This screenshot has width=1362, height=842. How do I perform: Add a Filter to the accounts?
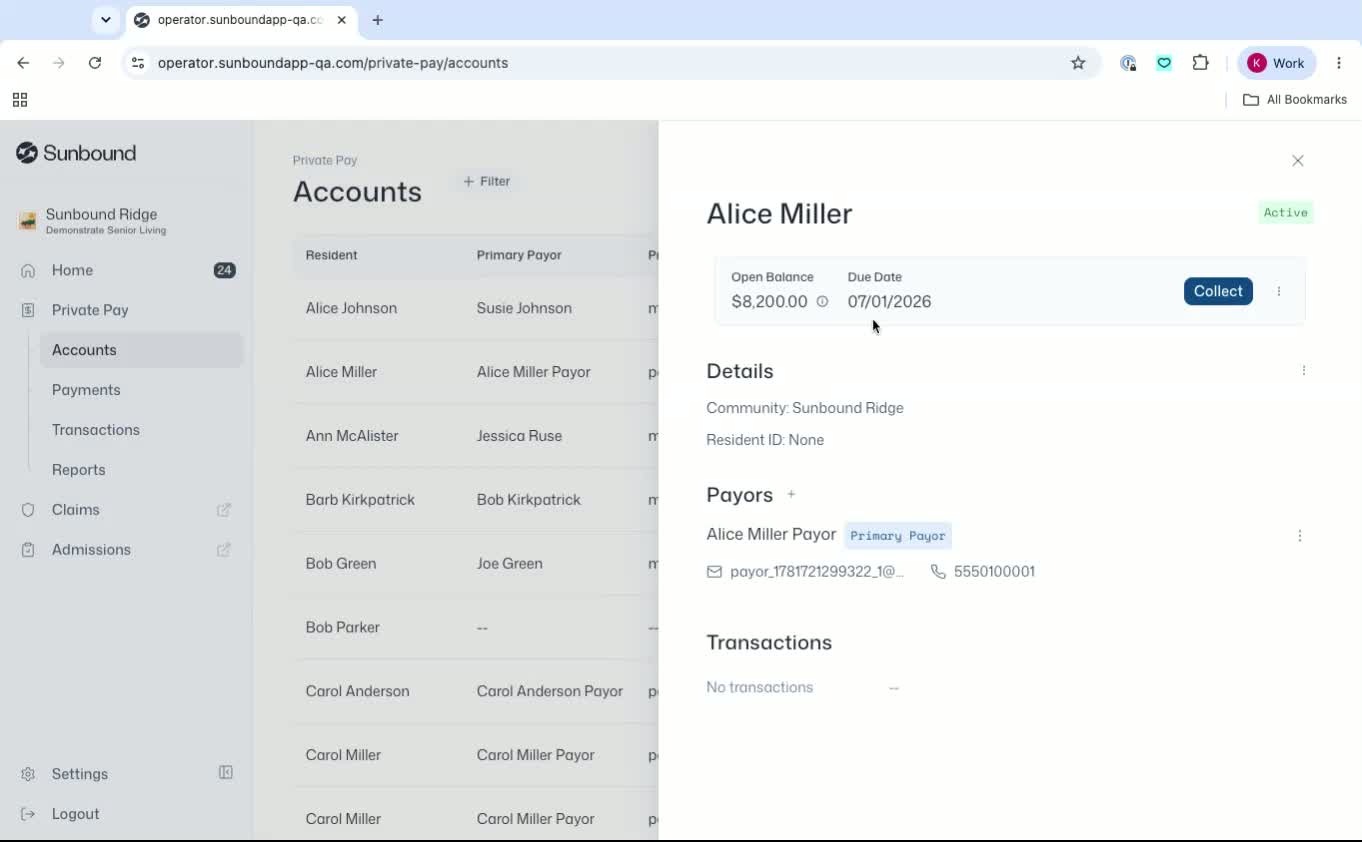pyautogui.click(x=487, y=181)
